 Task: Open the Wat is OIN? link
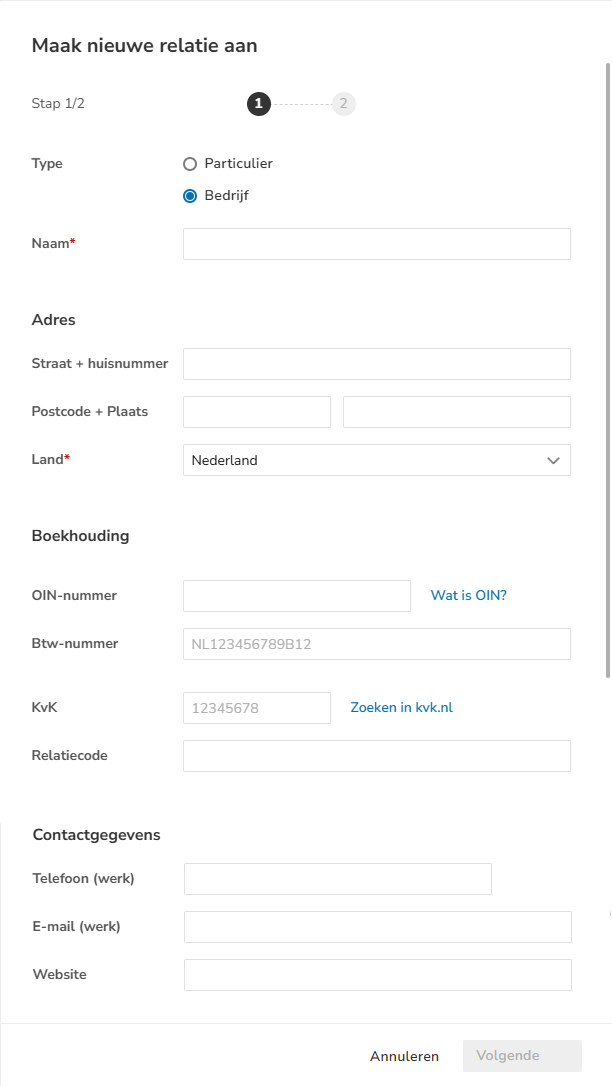point(469,595)
